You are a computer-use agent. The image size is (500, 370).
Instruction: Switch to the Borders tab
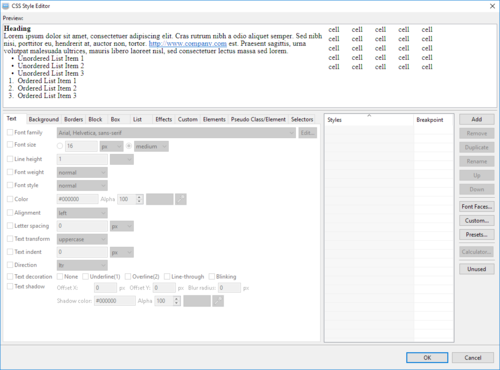coord(73,119)
